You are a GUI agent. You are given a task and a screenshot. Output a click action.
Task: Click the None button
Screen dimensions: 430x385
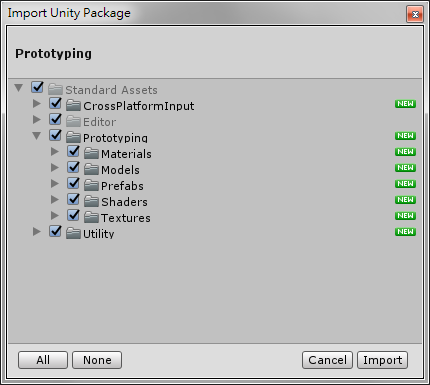pyautogui.click(x=97, y=360)
